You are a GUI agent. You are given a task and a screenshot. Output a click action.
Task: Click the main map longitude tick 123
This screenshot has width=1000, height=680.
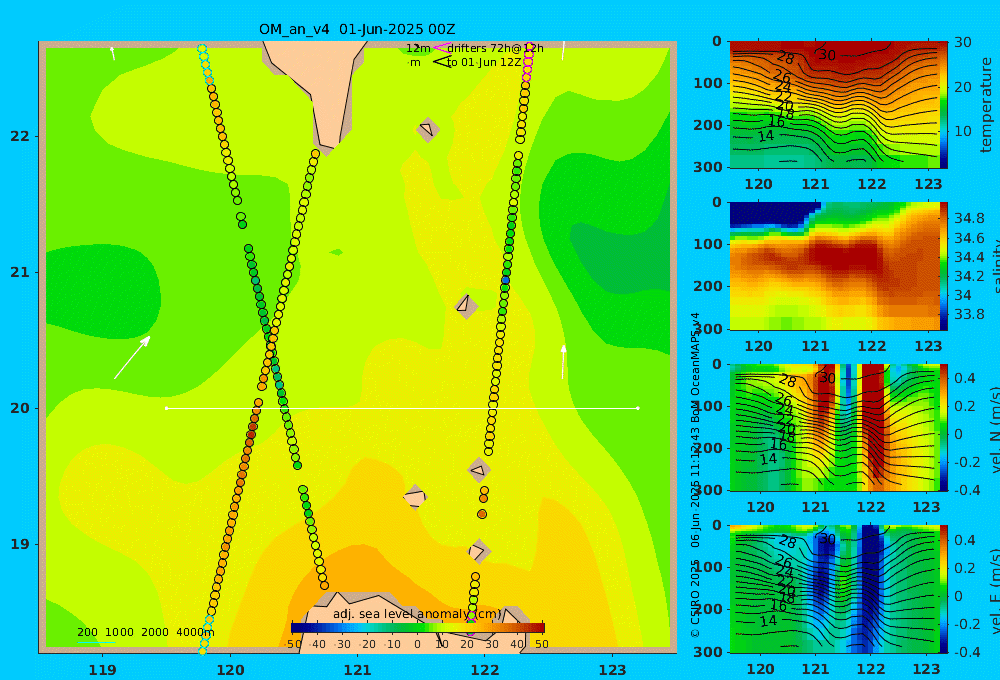coord(612,670)
